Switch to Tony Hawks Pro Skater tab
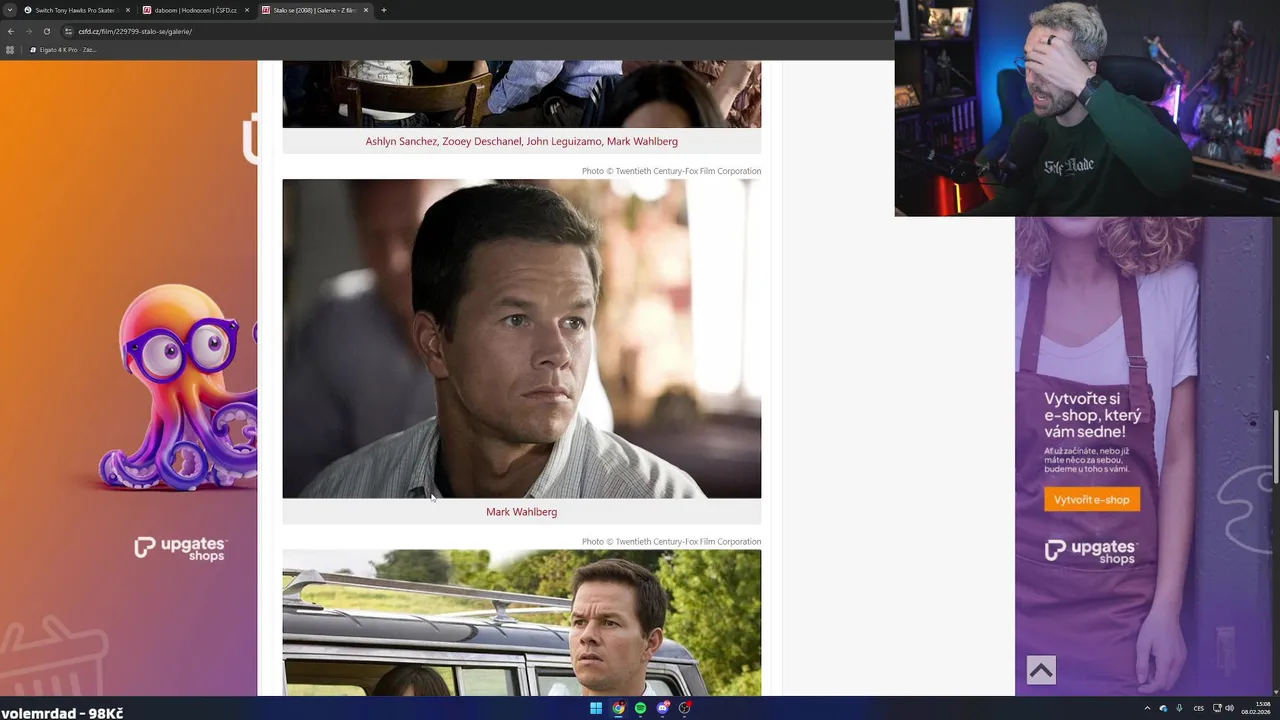This screenshot has height=720, width=1280. [x=77, y=10]
